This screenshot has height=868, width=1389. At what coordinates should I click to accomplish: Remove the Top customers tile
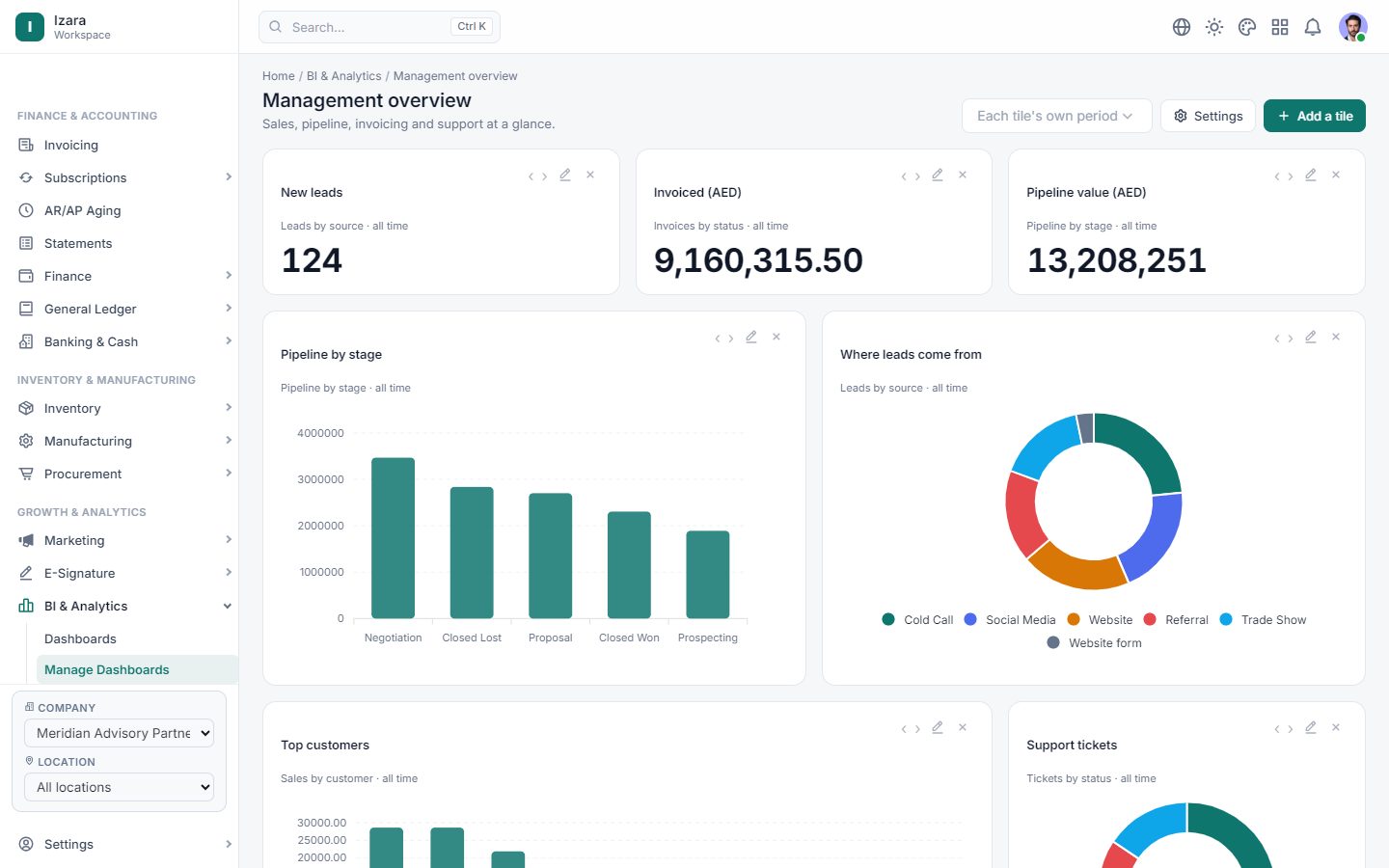[x=963, y=727]
